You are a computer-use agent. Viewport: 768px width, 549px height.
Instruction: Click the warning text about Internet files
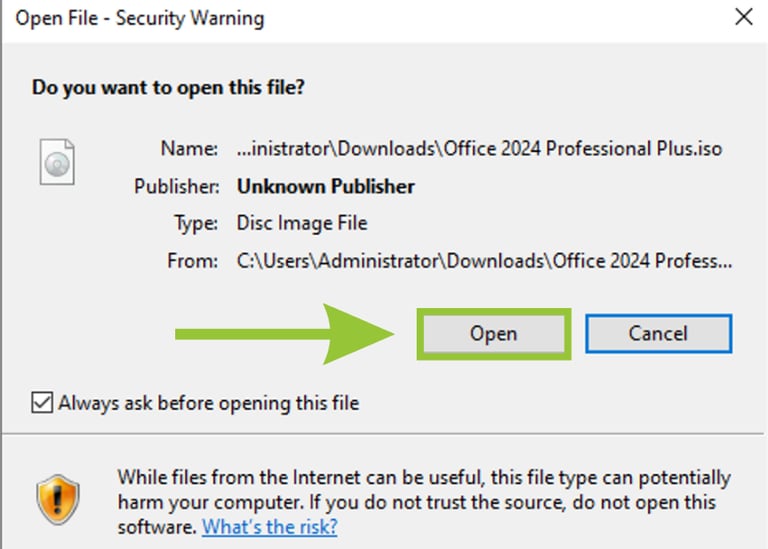point(424,502)
